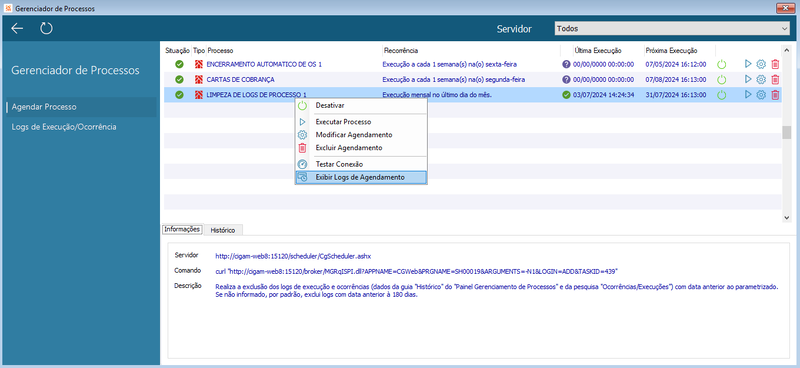This screenshot has height=368, width=800.
Task: Choose Excluir Agendamento from context menu
Action: [361, 148]
